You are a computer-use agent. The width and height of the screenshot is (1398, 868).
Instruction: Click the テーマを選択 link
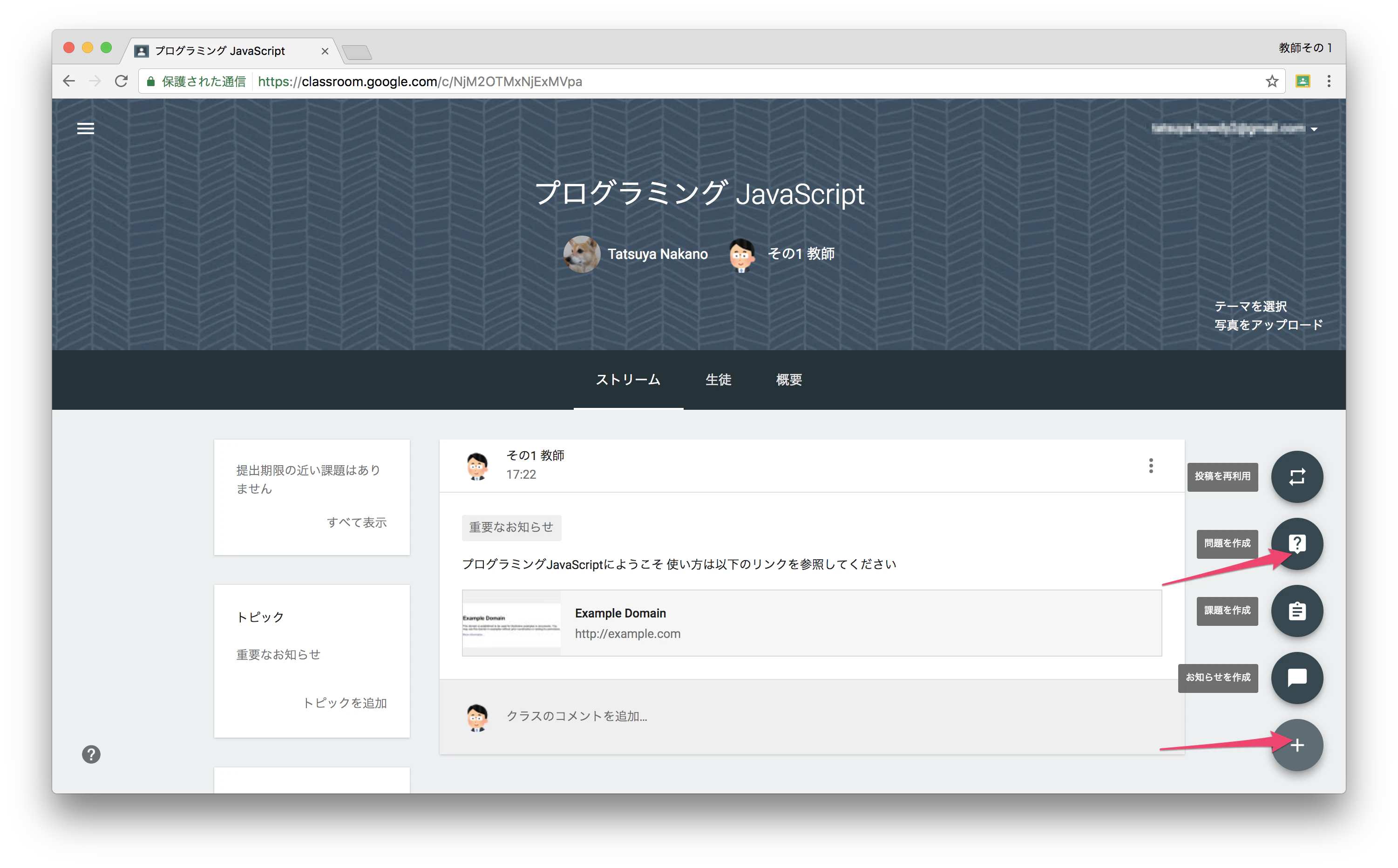pyautogui.click(x=1250, y=306)
